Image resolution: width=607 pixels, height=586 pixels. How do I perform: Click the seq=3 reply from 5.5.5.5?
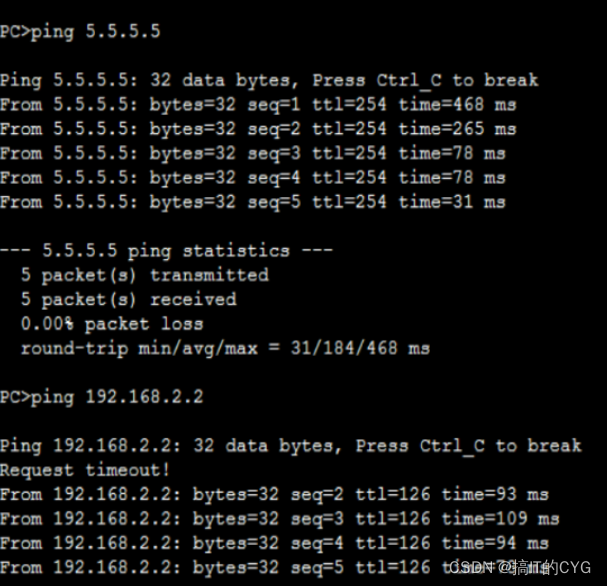(x=253, y=154)
